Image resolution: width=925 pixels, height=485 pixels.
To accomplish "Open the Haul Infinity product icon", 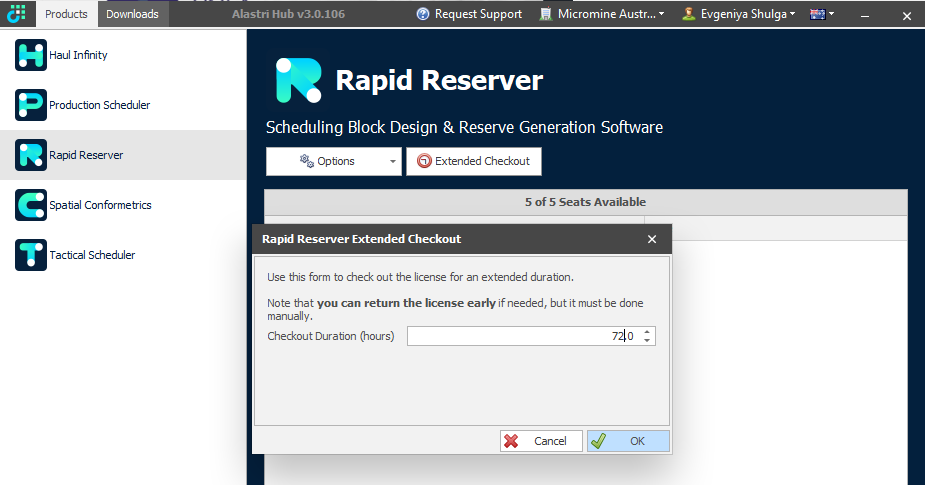I will (31, 55).
